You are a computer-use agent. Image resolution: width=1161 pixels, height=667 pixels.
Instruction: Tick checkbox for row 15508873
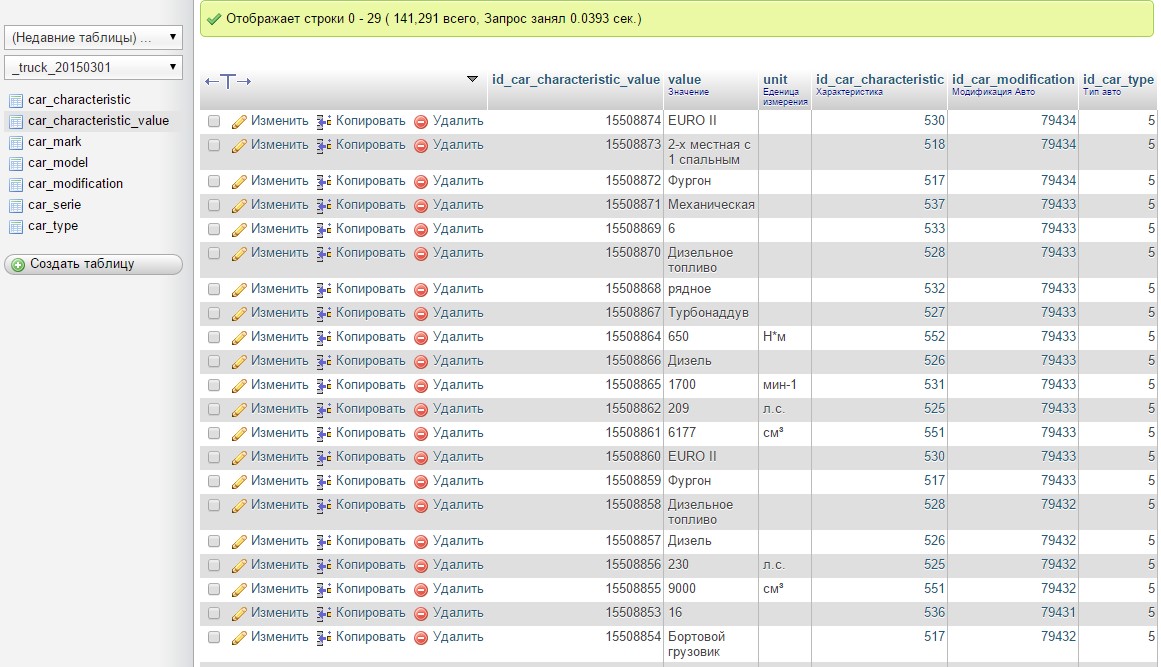pyautogui.click(x=214, y=145)
